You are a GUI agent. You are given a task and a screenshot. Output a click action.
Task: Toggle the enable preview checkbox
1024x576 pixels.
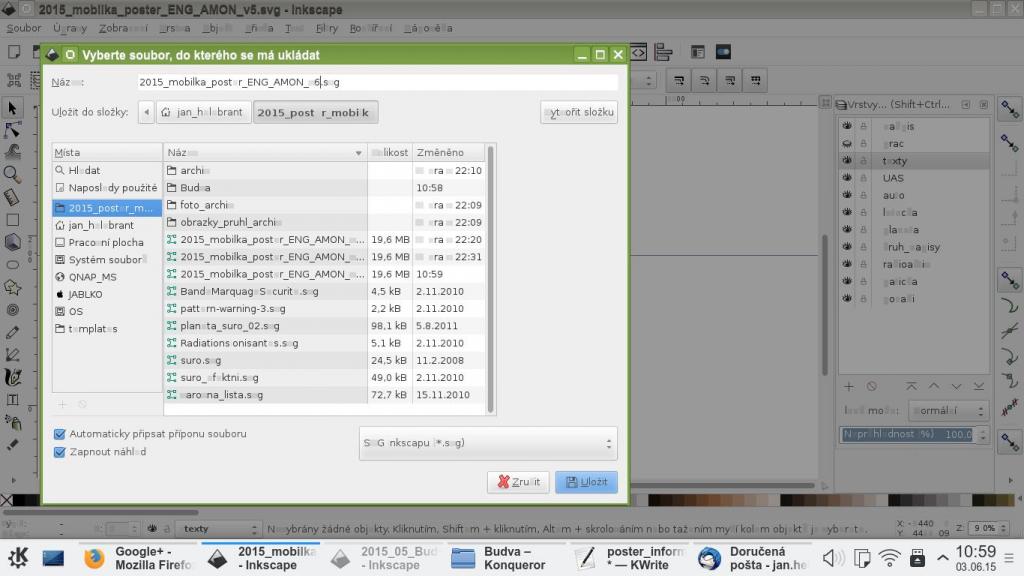pyautogui.click(x=59, y=452)
